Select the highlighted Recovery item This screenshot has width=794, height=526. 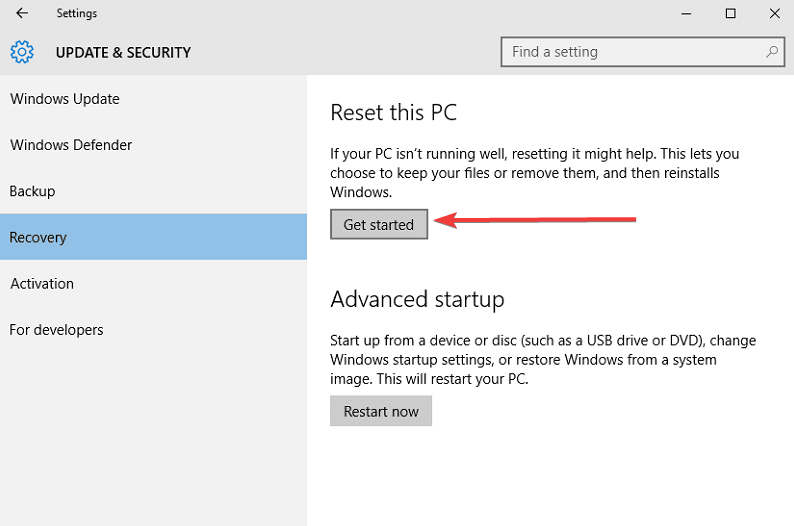point(153,237)
